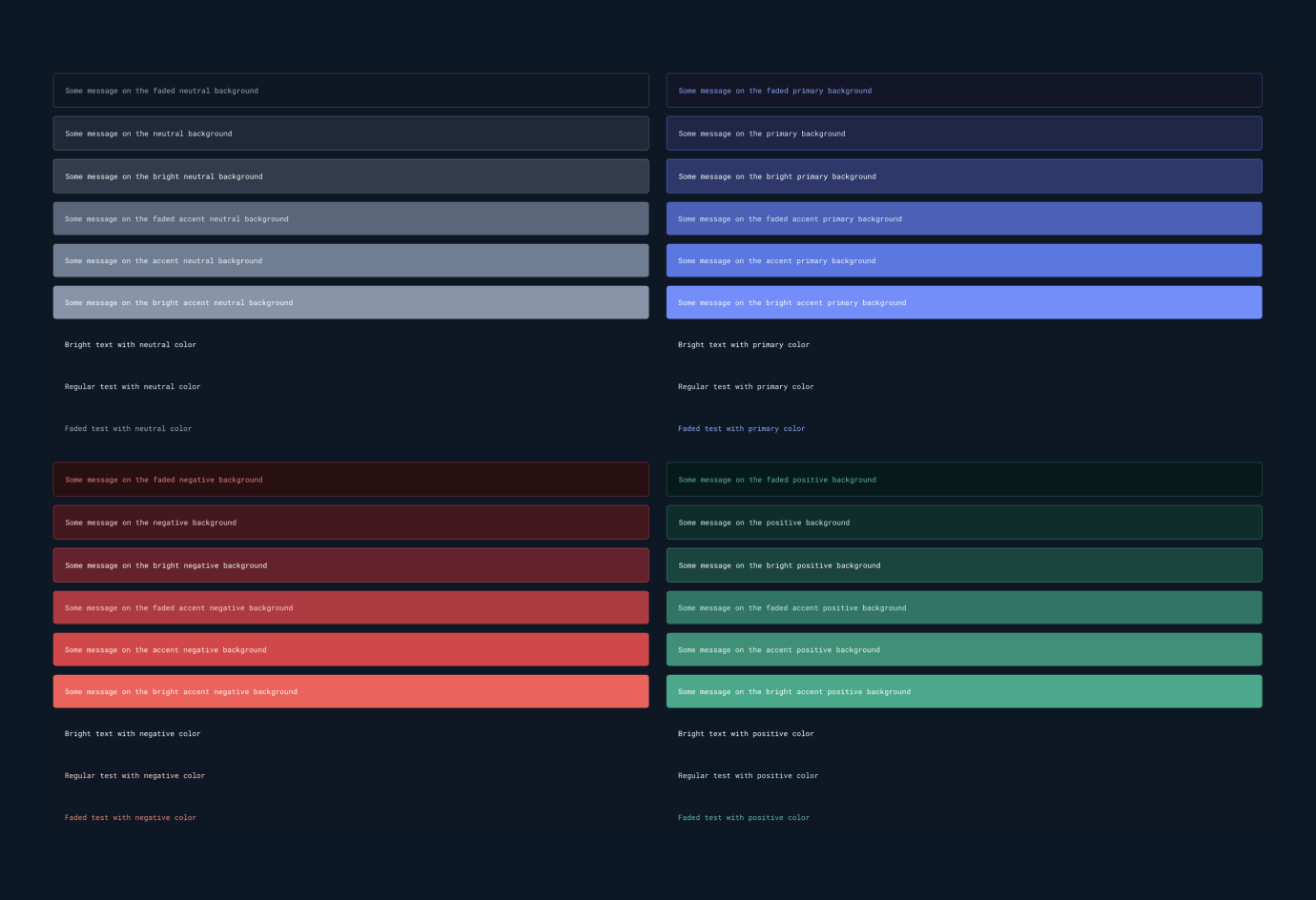Click the "faded primary background" message box
This screenshot has height=900, width=1316.
coord(964,91)
